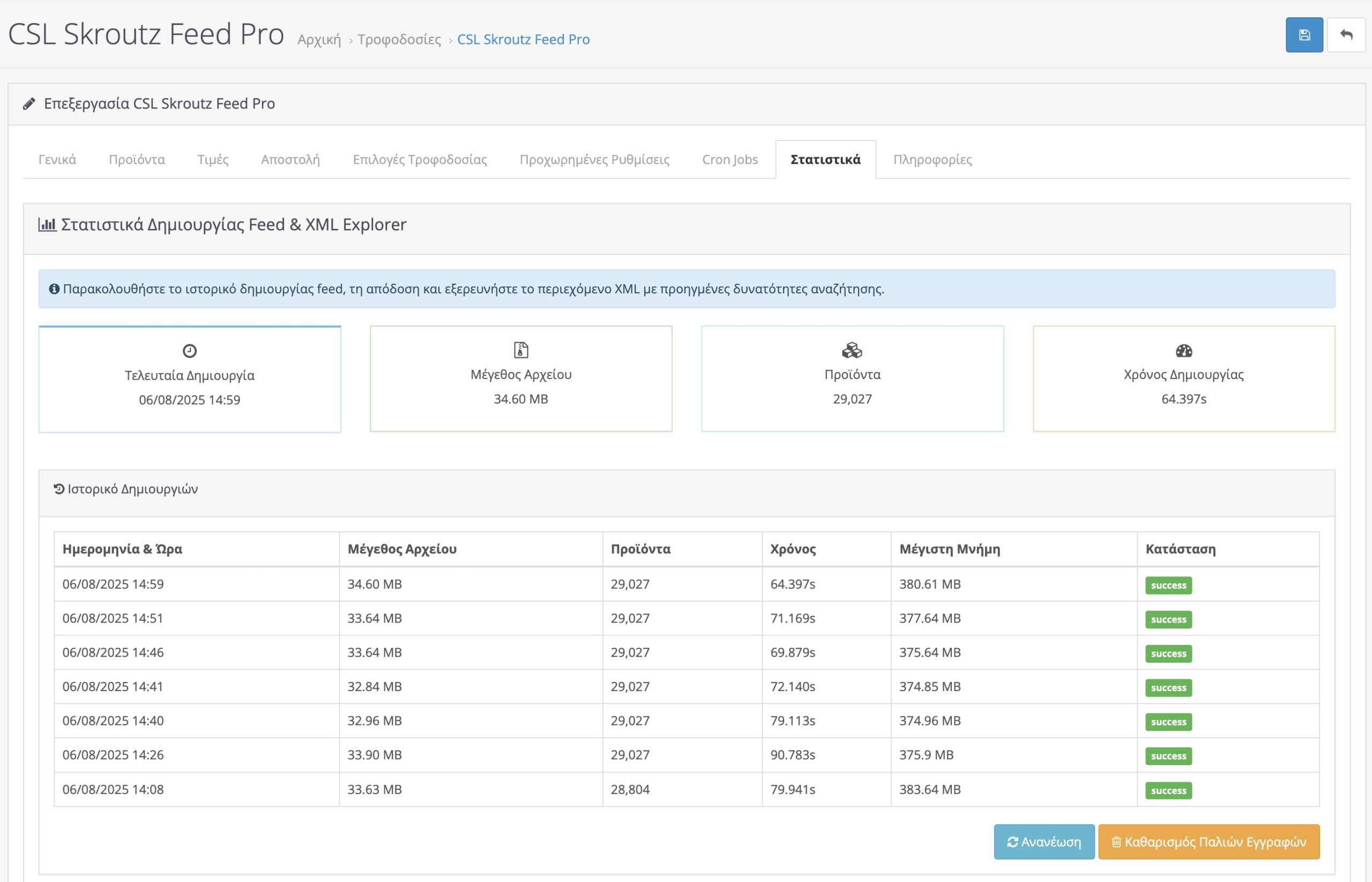
Task: Click the dashboard gauge icon above Χρόνος Δημιουργίας
Action: tap(1184, 350)
